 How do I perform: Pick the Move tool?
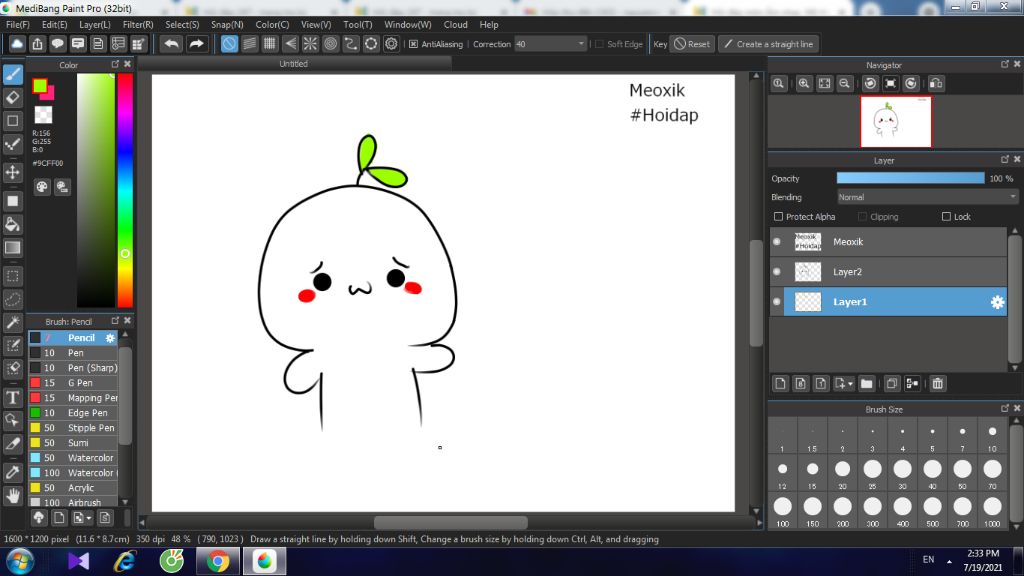[13, 172]
